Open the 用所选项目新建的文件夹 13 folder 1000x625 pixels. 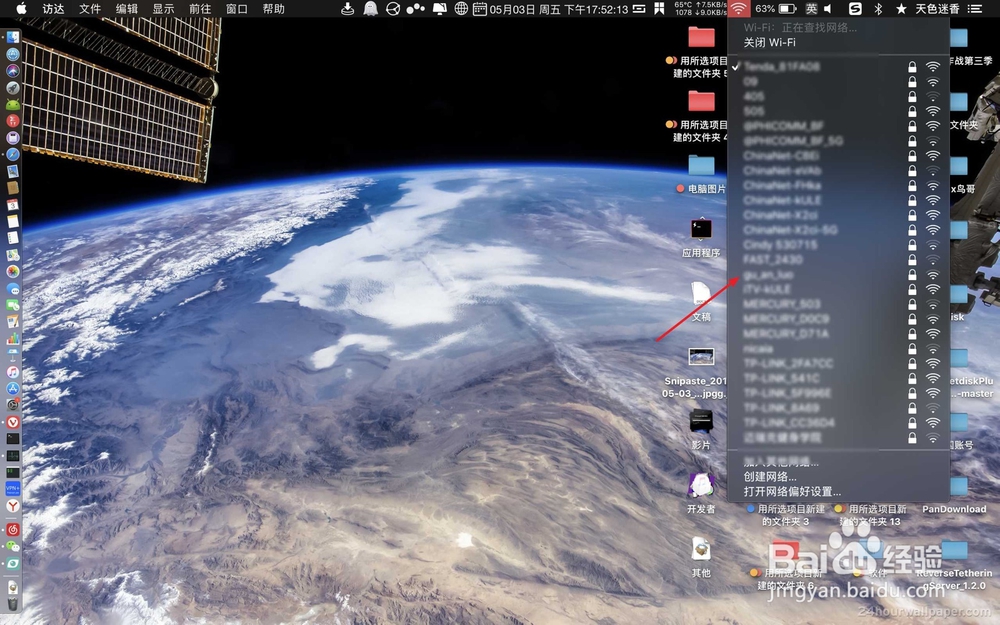click(872, 515)
